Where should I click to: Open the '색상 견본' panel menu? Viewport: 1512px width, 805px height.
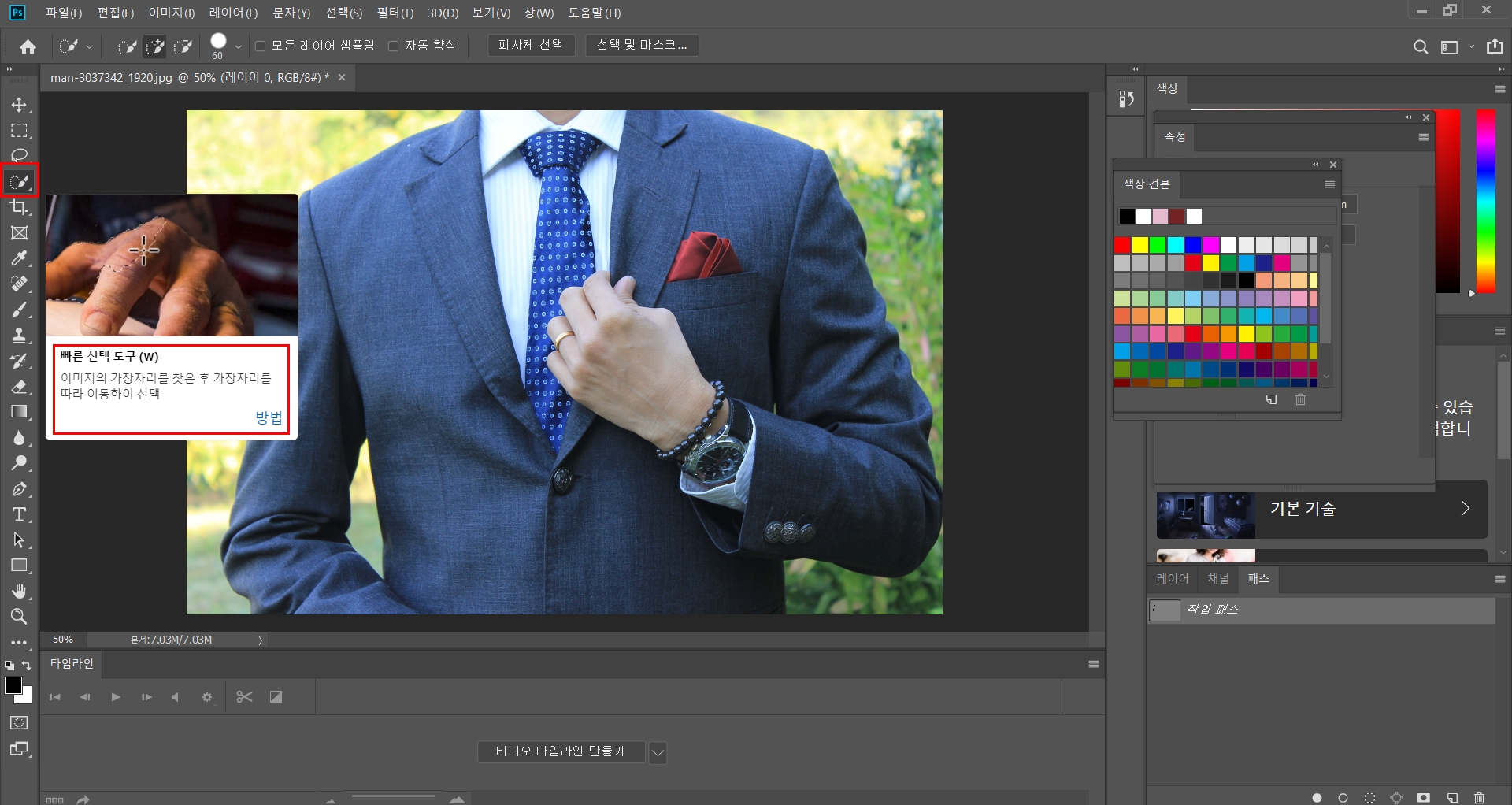click(1330, 184)
